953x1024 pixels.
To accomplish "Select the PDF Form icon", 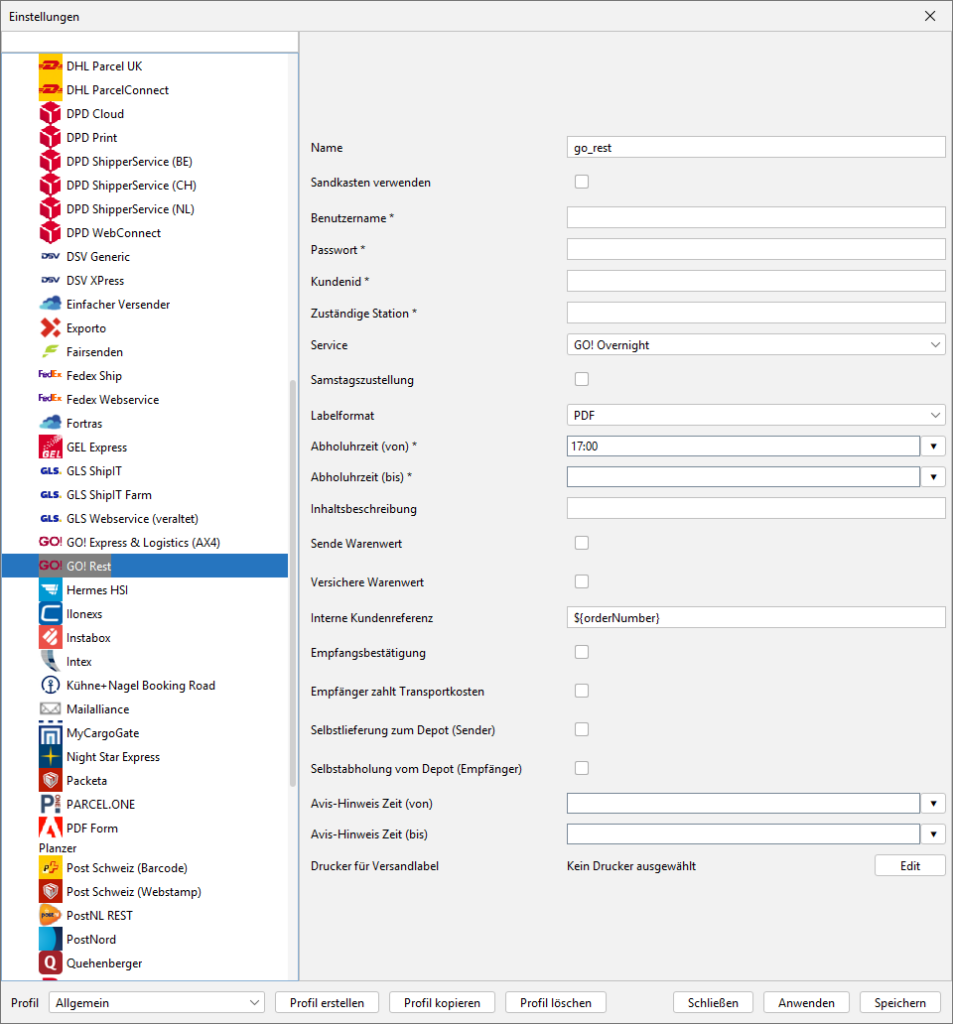I will [x=50, y=828].
